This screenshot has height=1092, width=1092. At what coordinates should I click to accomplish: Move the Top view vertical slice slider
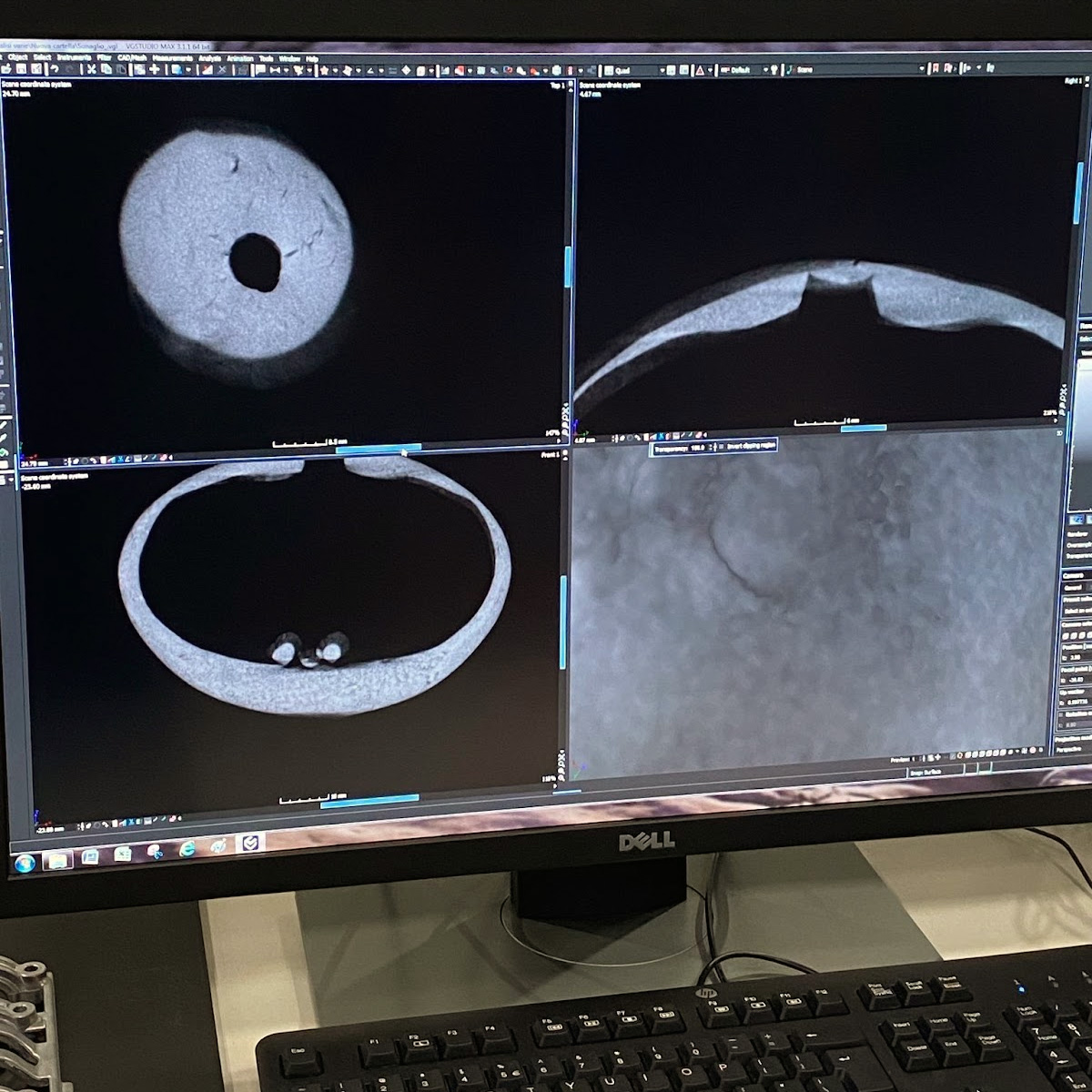568,267
